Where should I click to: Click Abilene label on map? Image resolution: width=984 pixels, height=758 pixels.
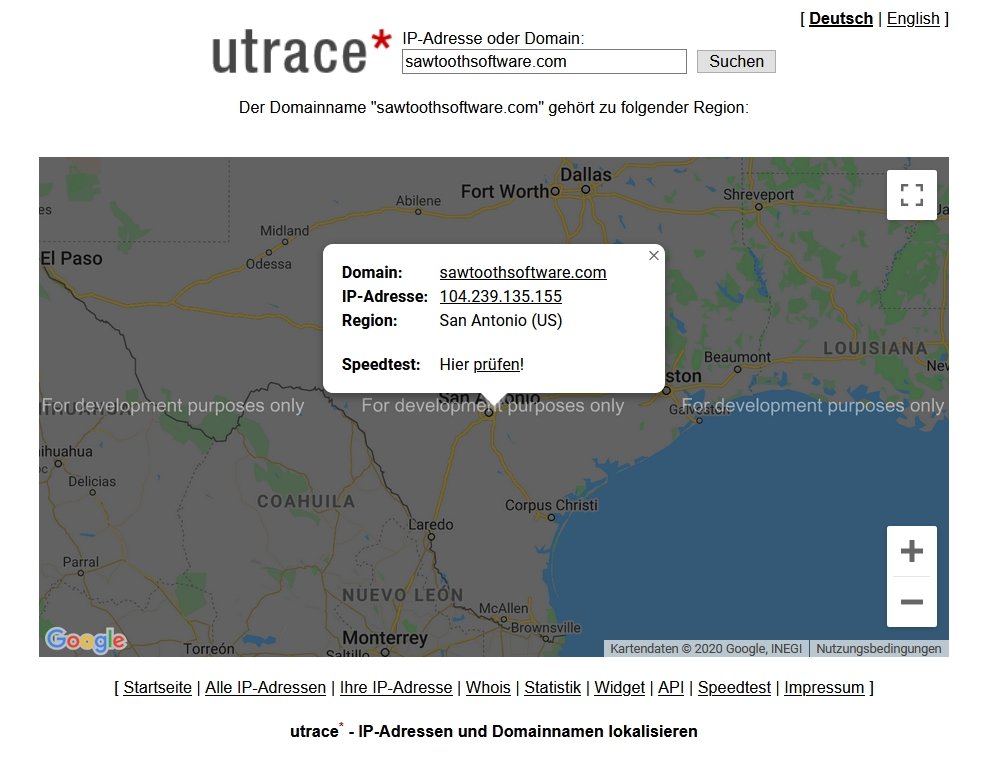tap(418, 201)
